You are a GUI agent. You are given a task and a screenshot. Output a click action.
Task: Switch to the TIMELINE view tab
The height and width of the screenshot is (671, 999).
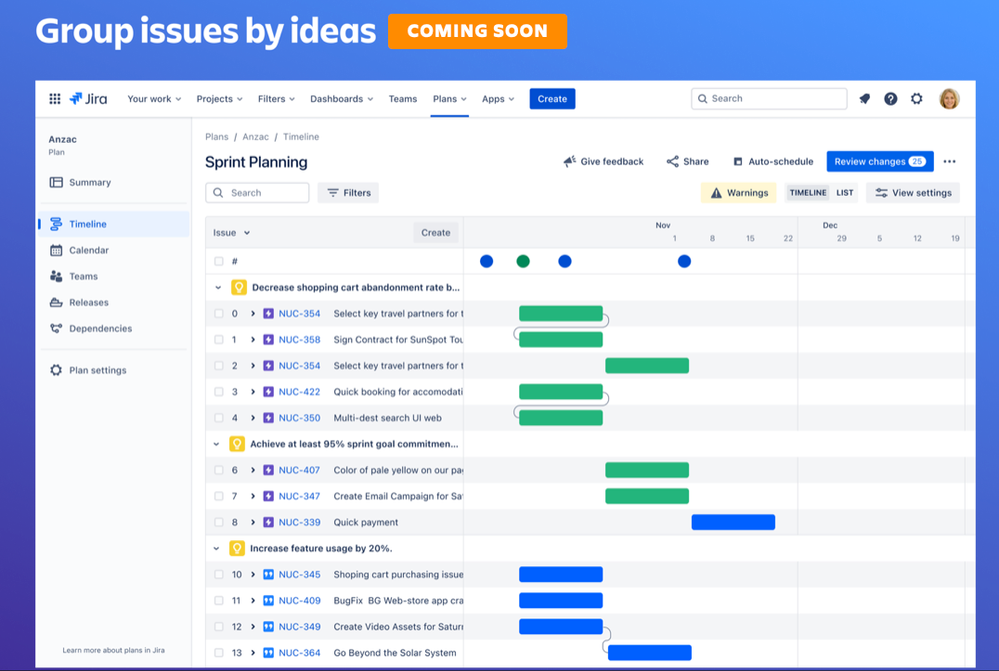(x=808, y=193)
